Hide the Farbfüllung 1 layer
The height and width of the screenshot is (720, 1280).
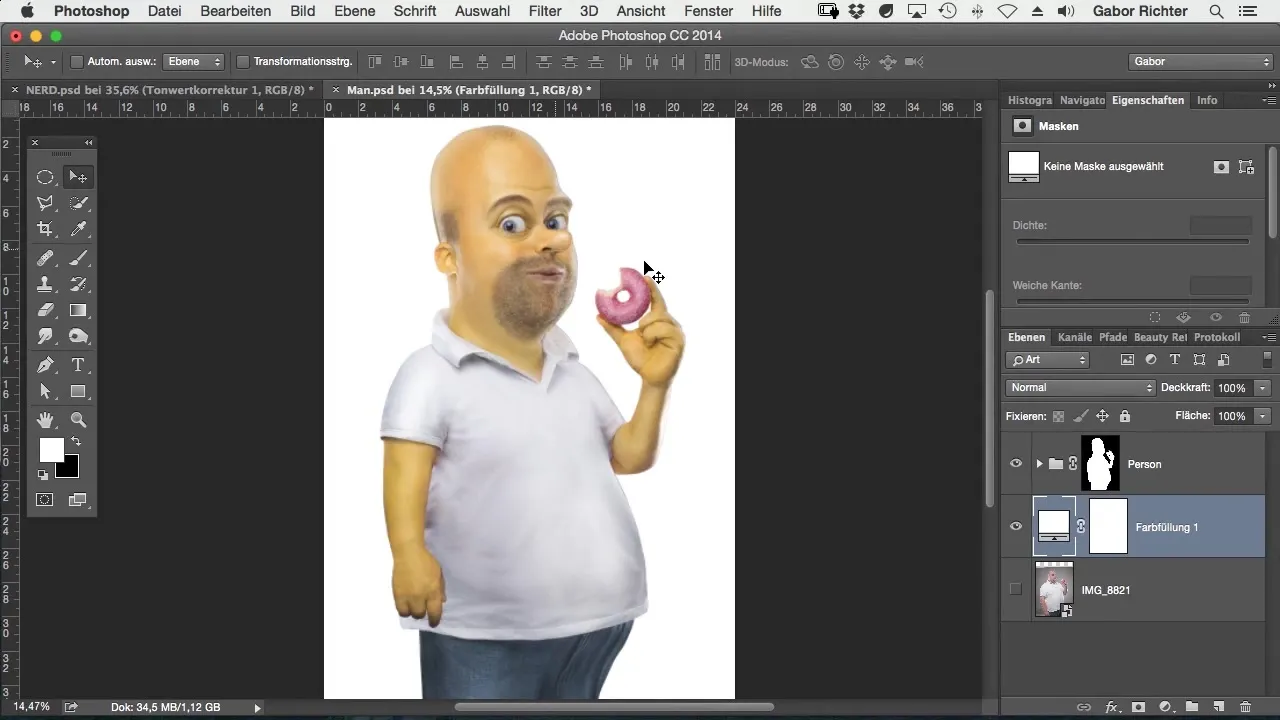tap(1016, 526)
